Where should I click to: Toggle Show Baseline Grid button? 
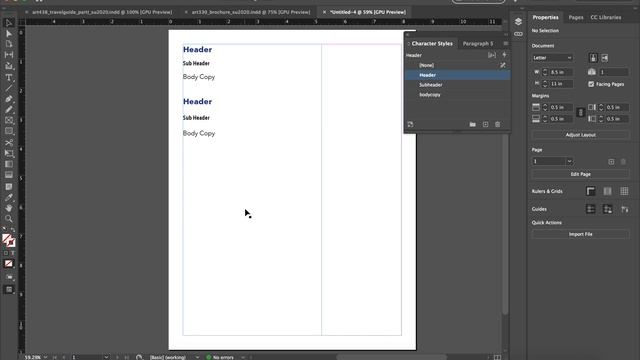click(607, 191)
